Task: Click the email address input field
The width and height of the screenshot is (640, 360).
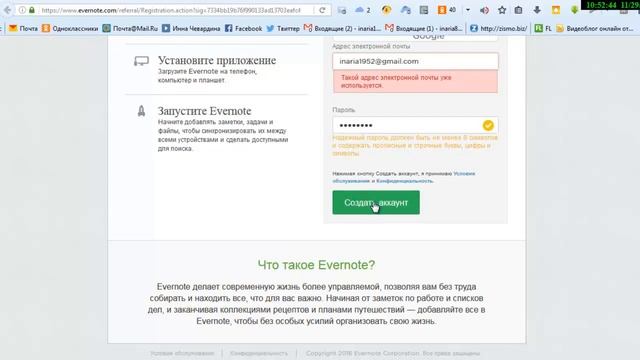Action: point(415,61)
